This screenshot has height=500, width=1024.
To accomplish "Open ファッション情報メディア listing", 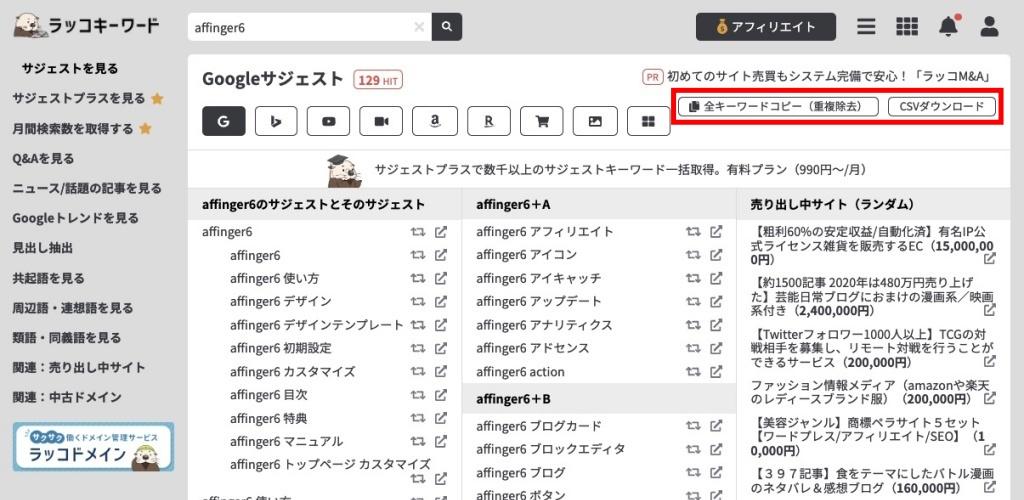I will [873, 392].
